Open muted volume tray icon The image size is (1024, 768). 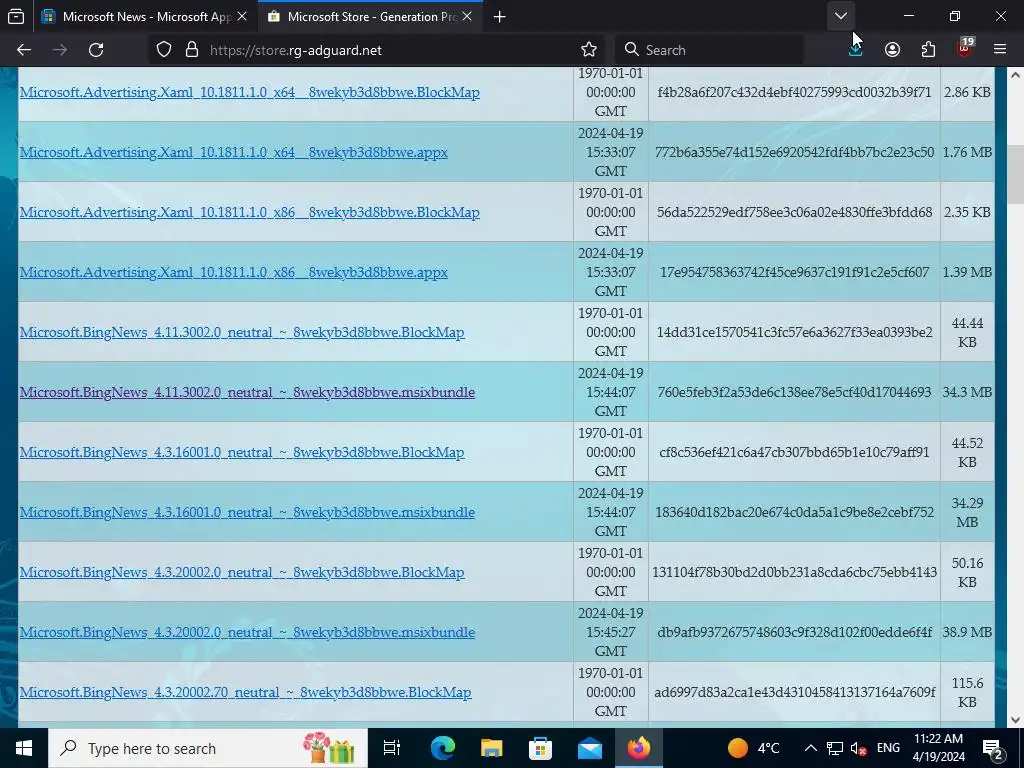pyautogui.click(x=859, y=748)
